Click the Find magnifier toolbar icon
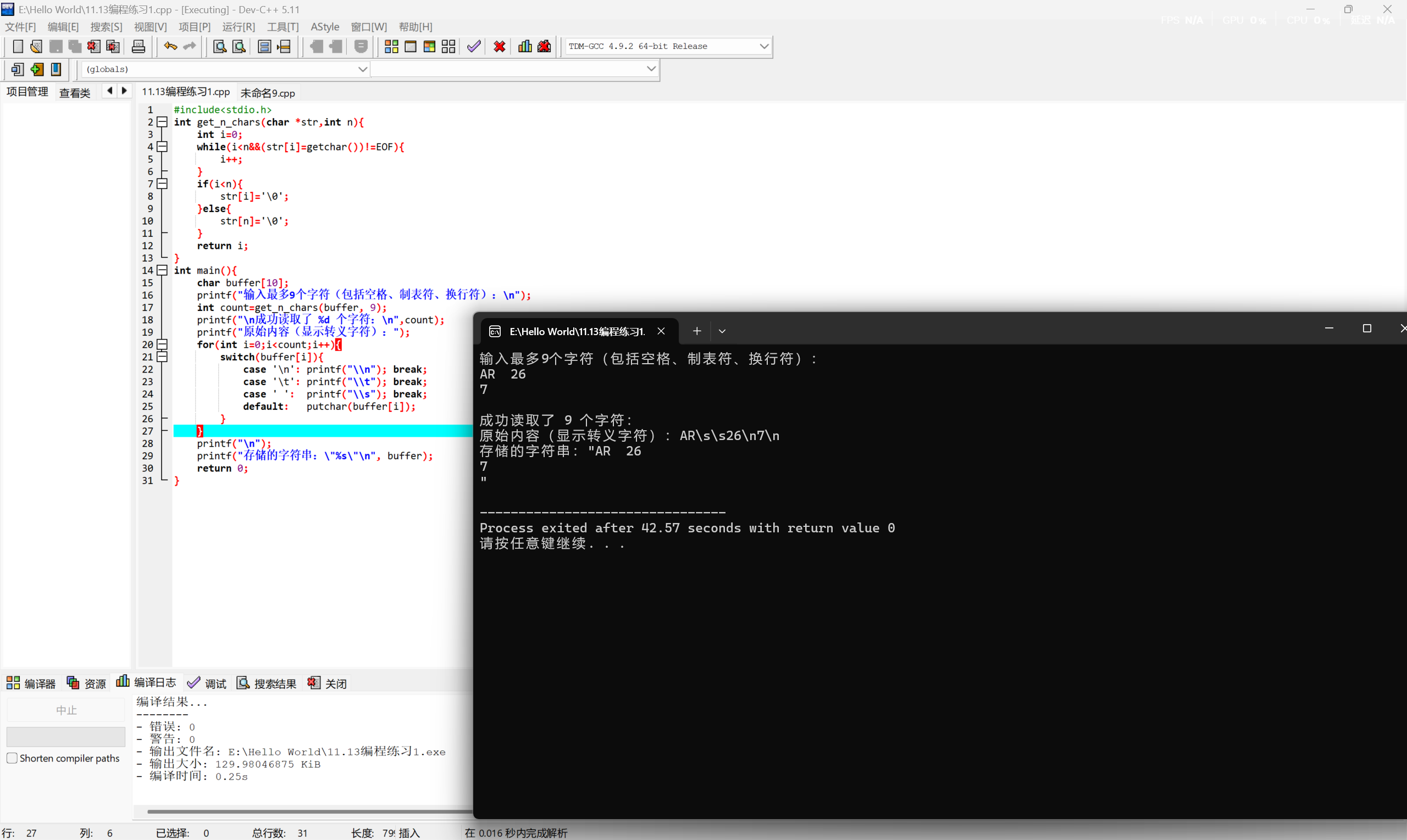The height and width of the screenshot is (840, 1407). click(x=220, y=46)
